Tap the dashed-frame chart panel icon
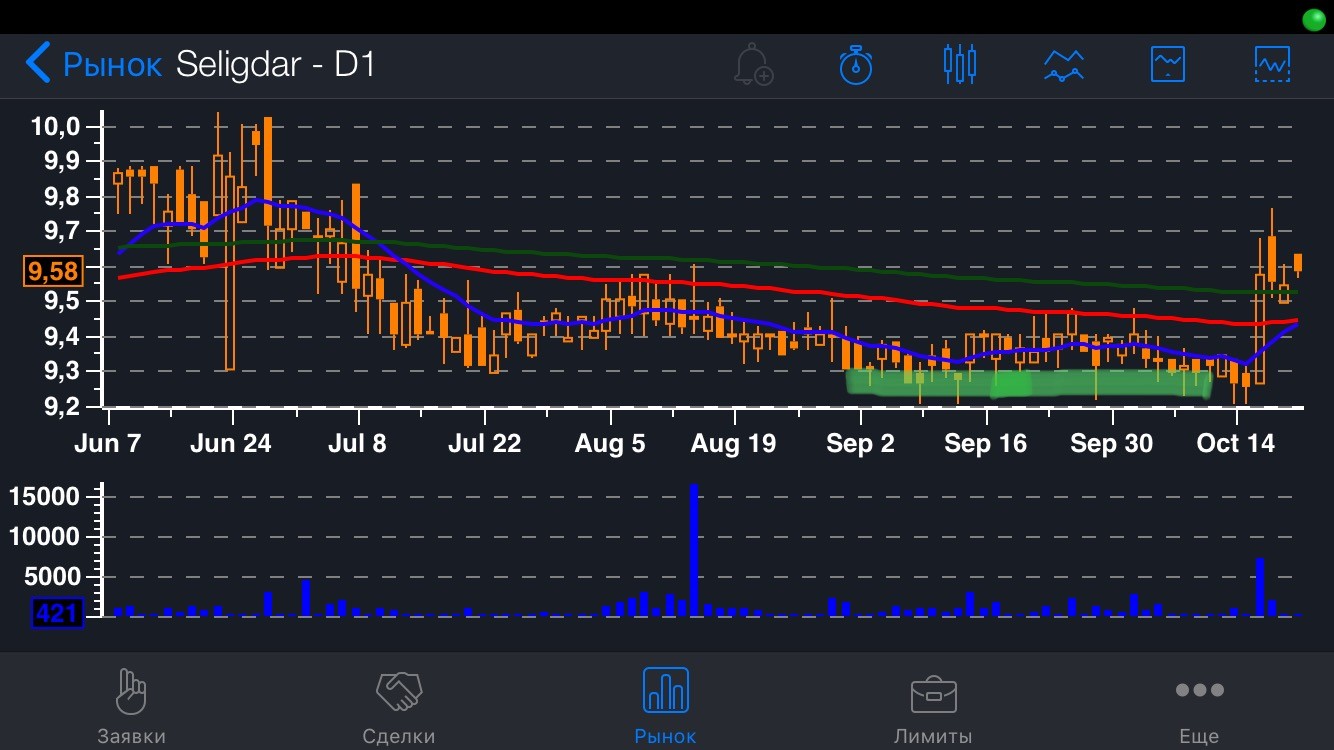 pos(1272,65)
